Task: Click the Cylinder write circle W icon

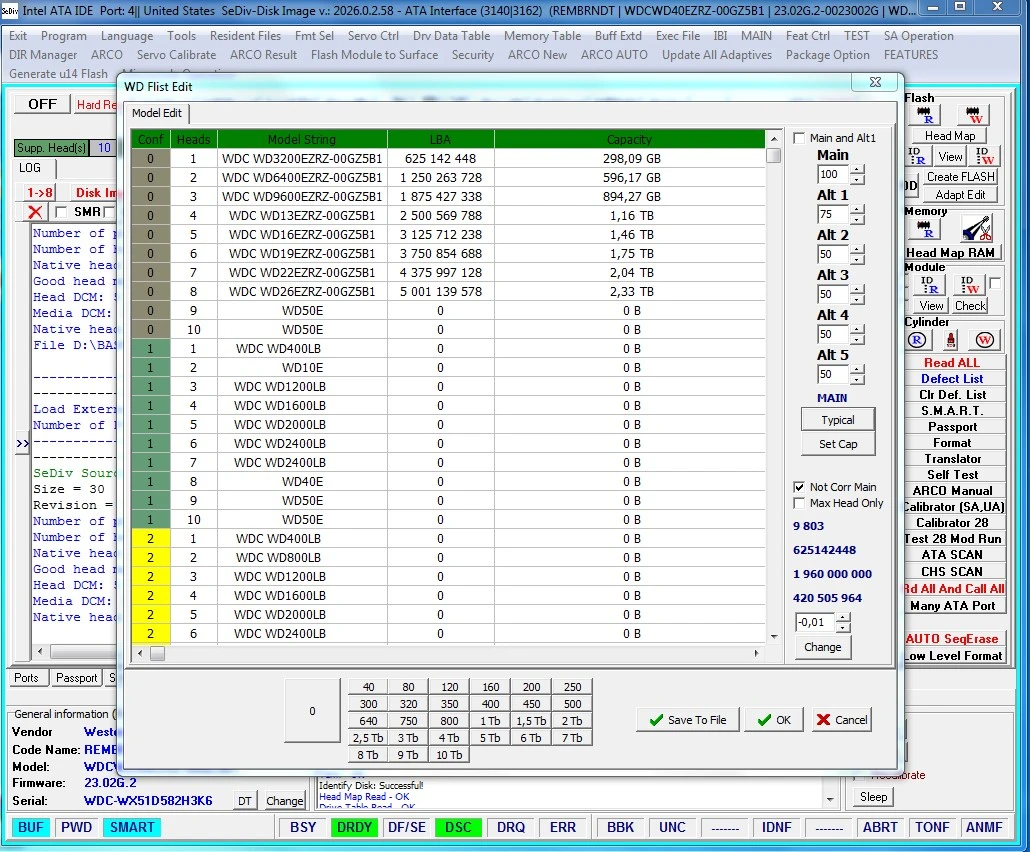Action: [x=984, y=340]
